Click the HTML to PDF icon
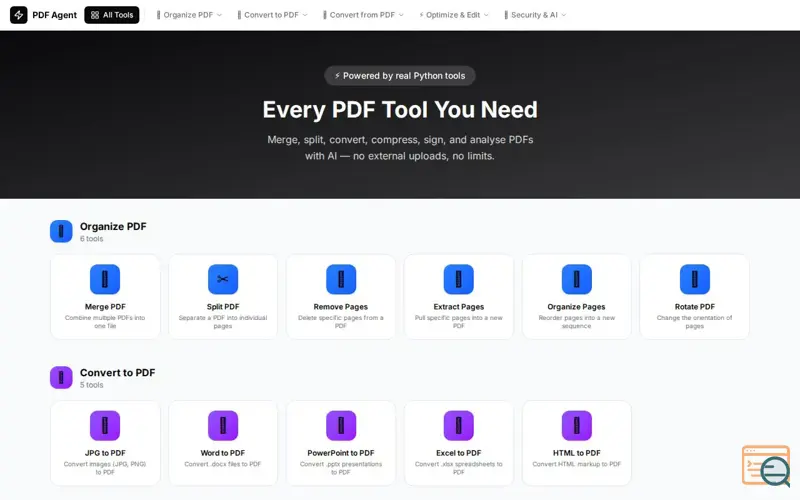 point(577,426)
